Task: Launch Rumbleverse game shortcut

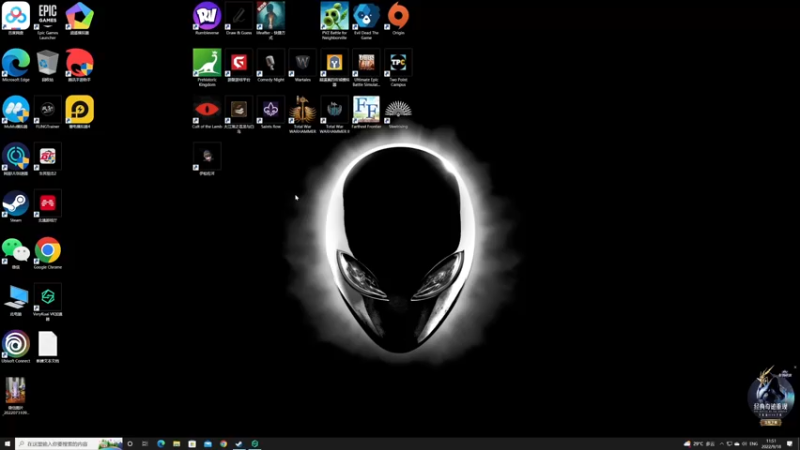Action: click(207, 18)
